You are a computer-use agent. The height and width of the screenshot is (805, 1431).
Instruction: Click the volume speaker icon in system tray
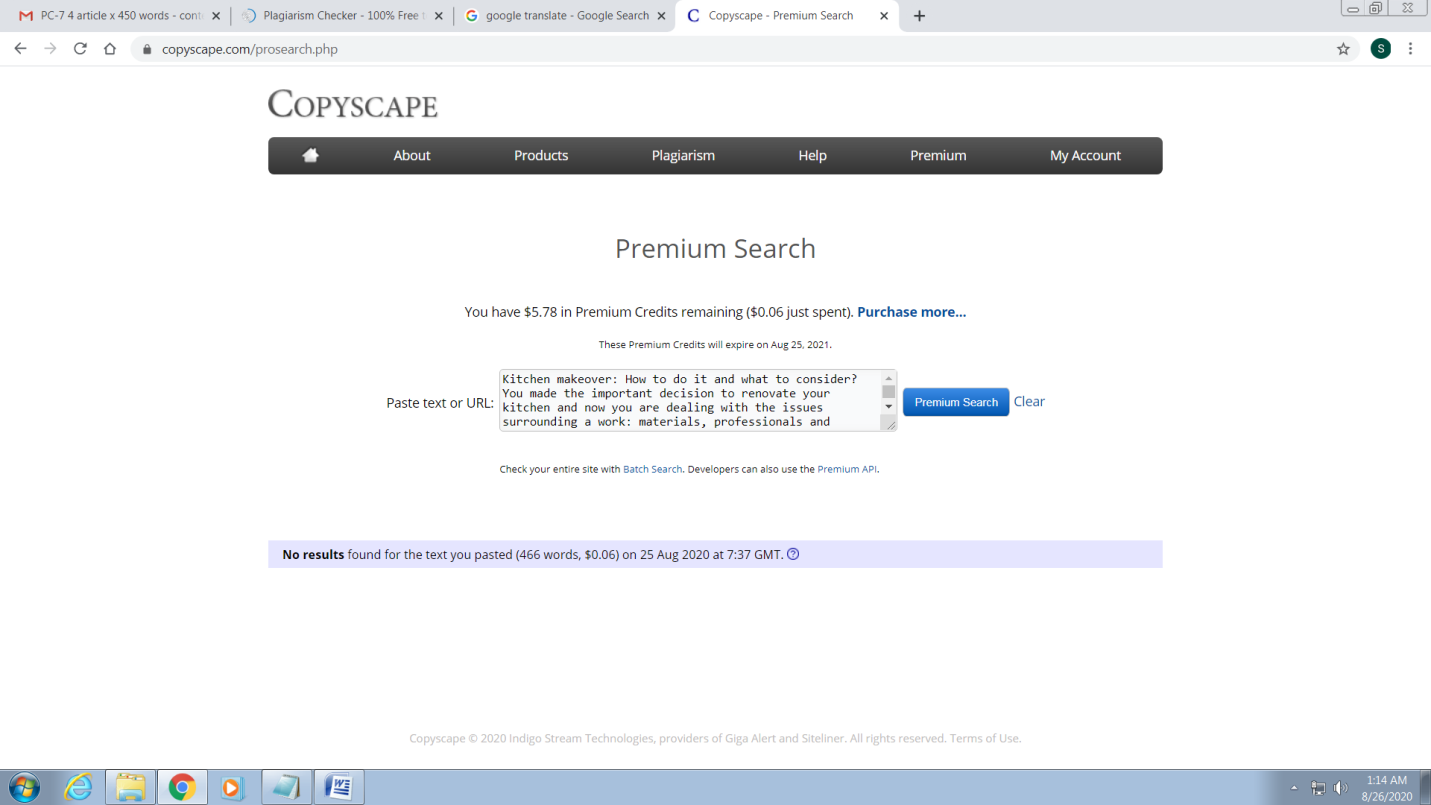tap(1341, 788)
